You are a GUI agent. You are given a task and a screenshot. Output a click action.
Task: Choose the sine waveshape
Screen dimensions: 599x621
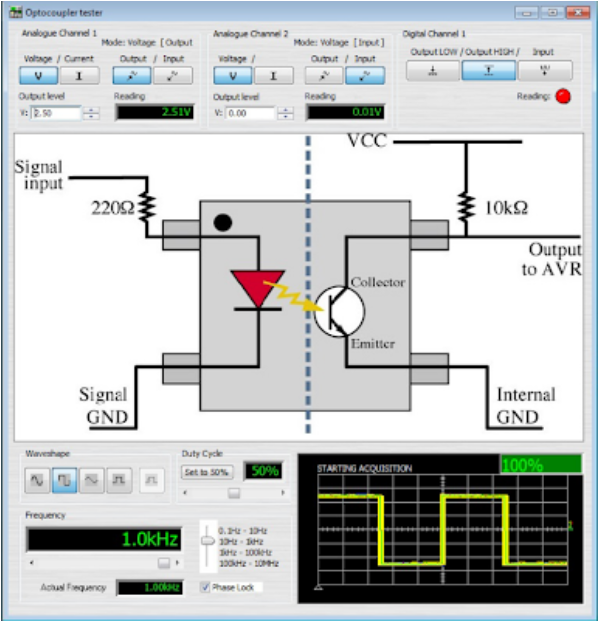(x=37, y=480)
